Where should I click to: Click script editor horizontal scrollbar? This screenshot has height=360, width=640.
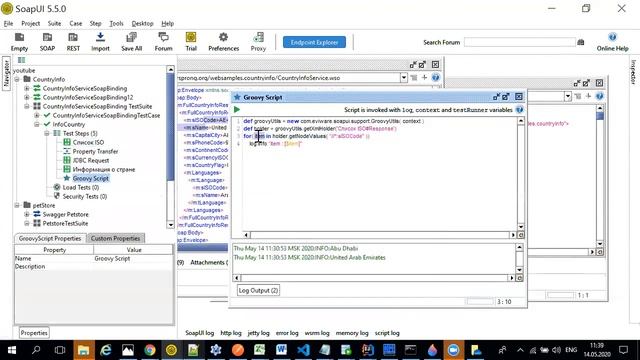click(380, 235)
